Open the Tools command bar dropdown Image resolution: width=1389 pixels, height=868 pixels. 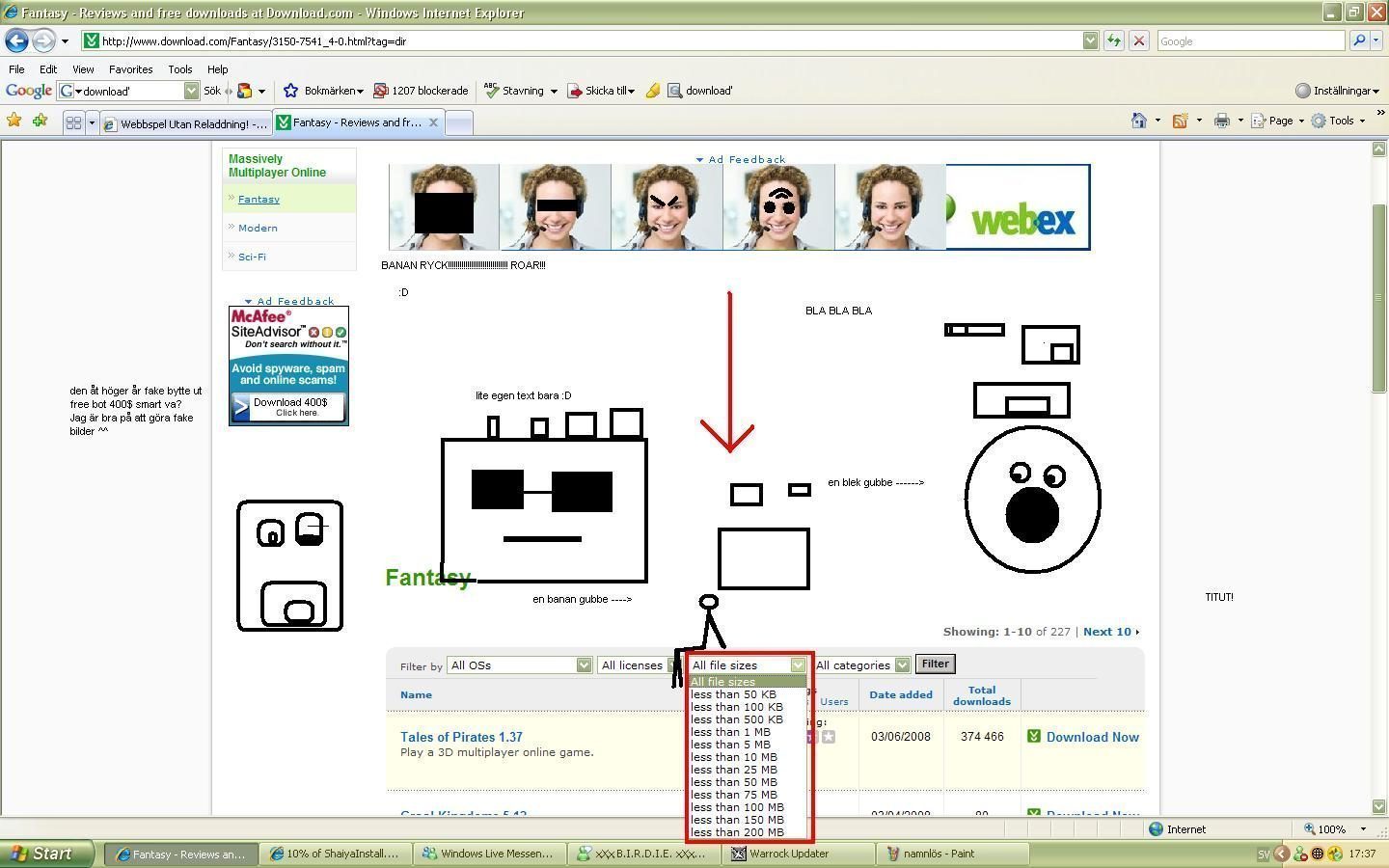[x=1338, y=121]
